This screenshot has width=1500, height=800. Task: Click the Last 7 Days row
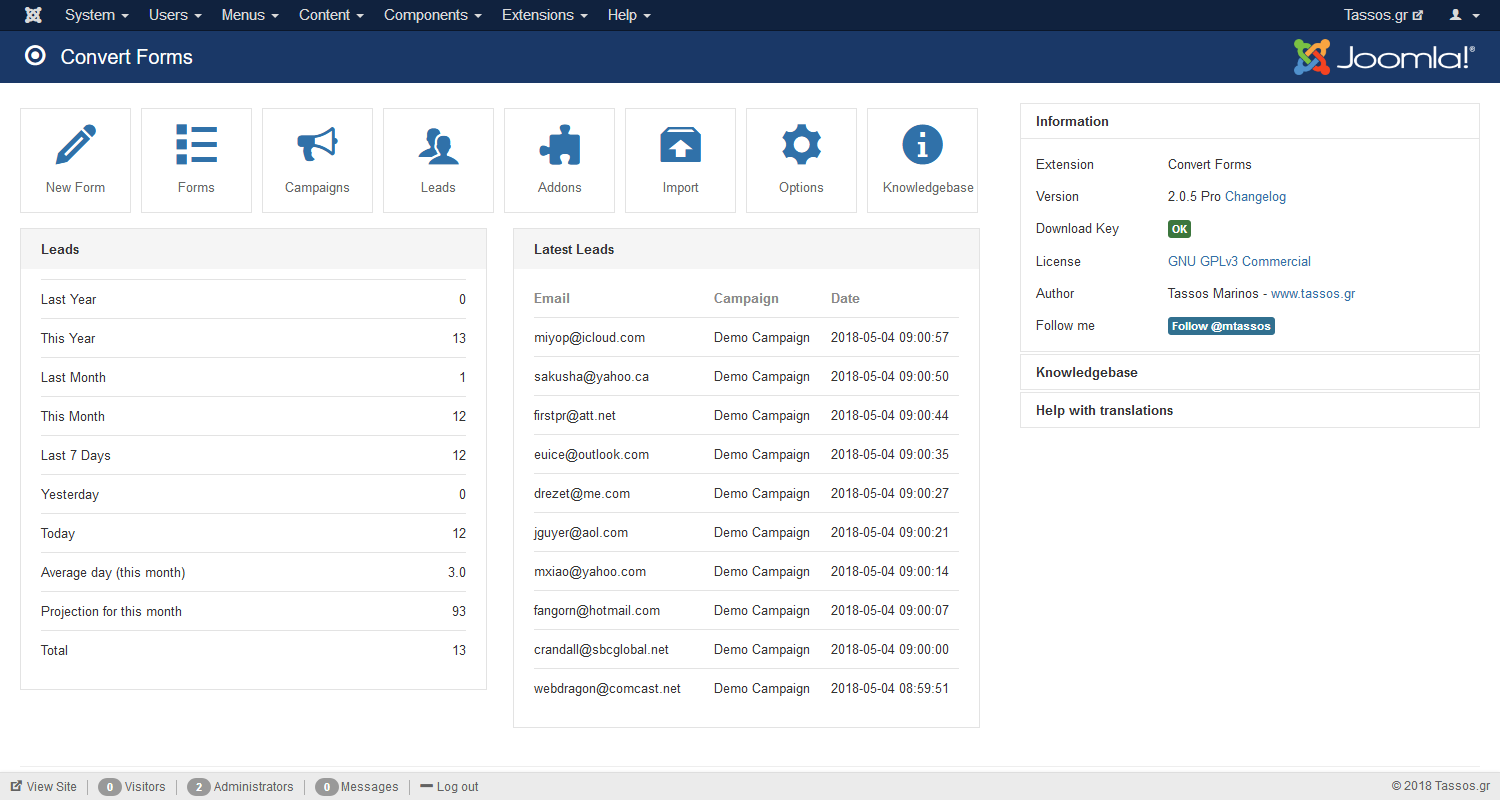253,455
